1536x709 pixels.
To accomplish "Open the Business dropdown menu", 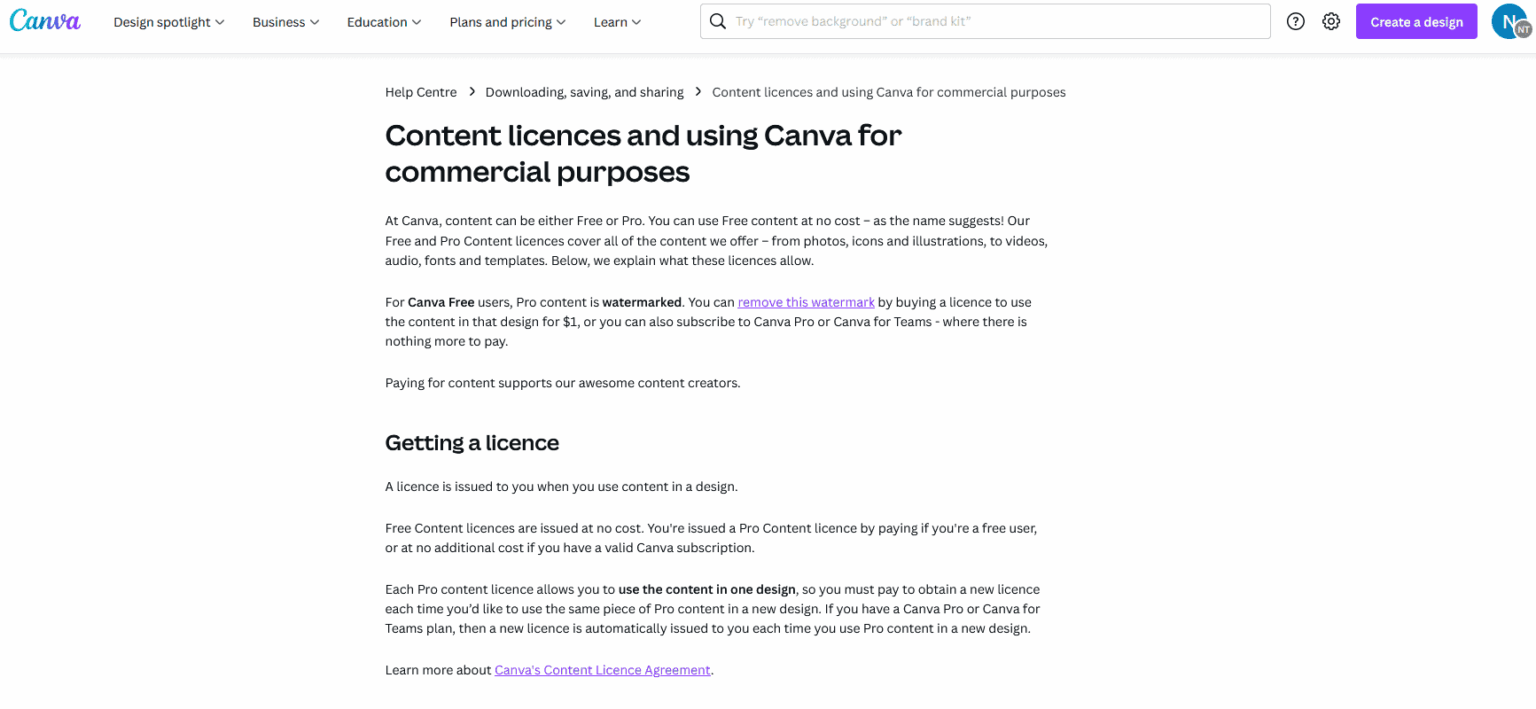I will 285,21.
